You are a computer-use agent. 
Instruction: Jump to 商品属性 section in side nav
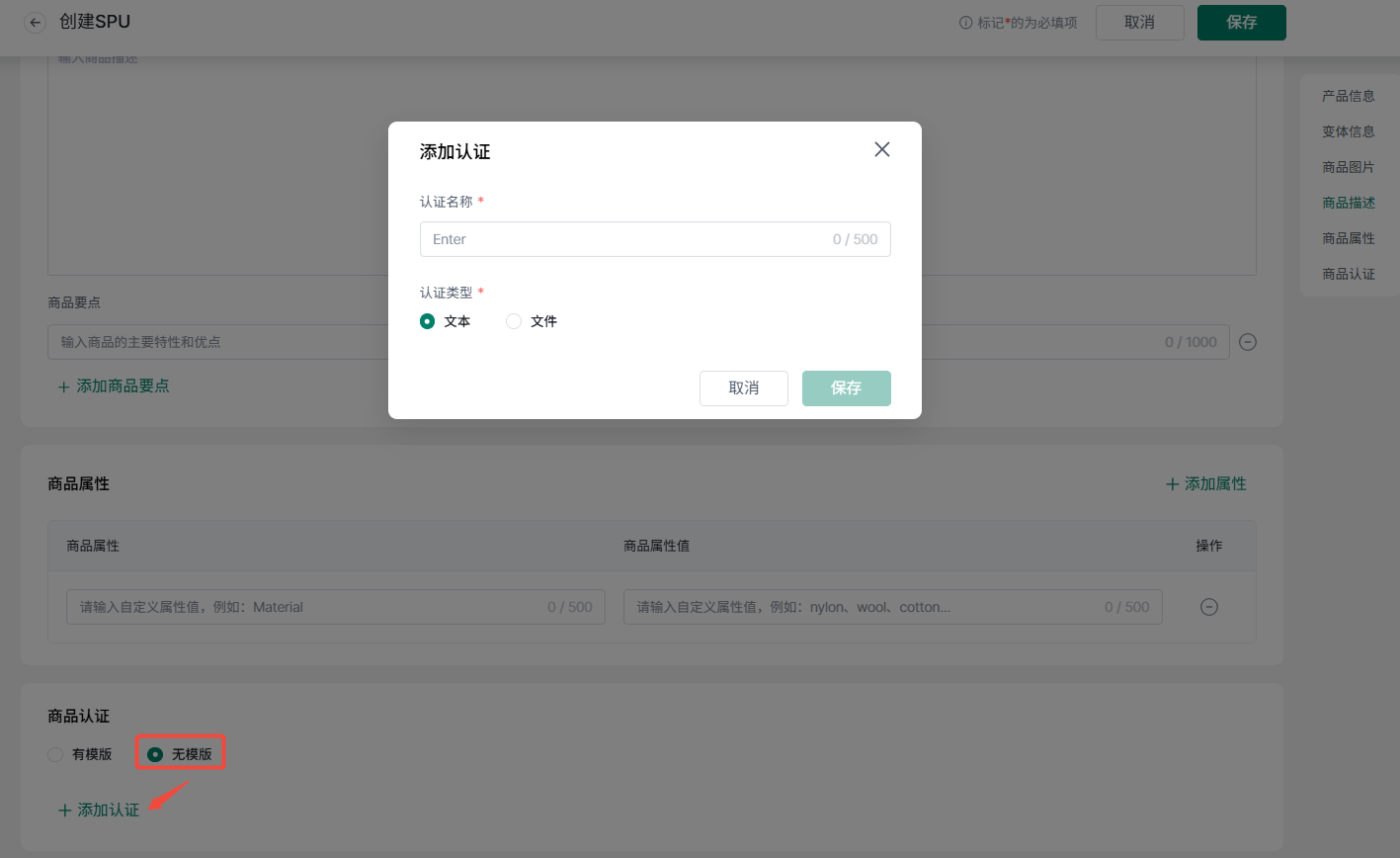tap(1349, 238)
